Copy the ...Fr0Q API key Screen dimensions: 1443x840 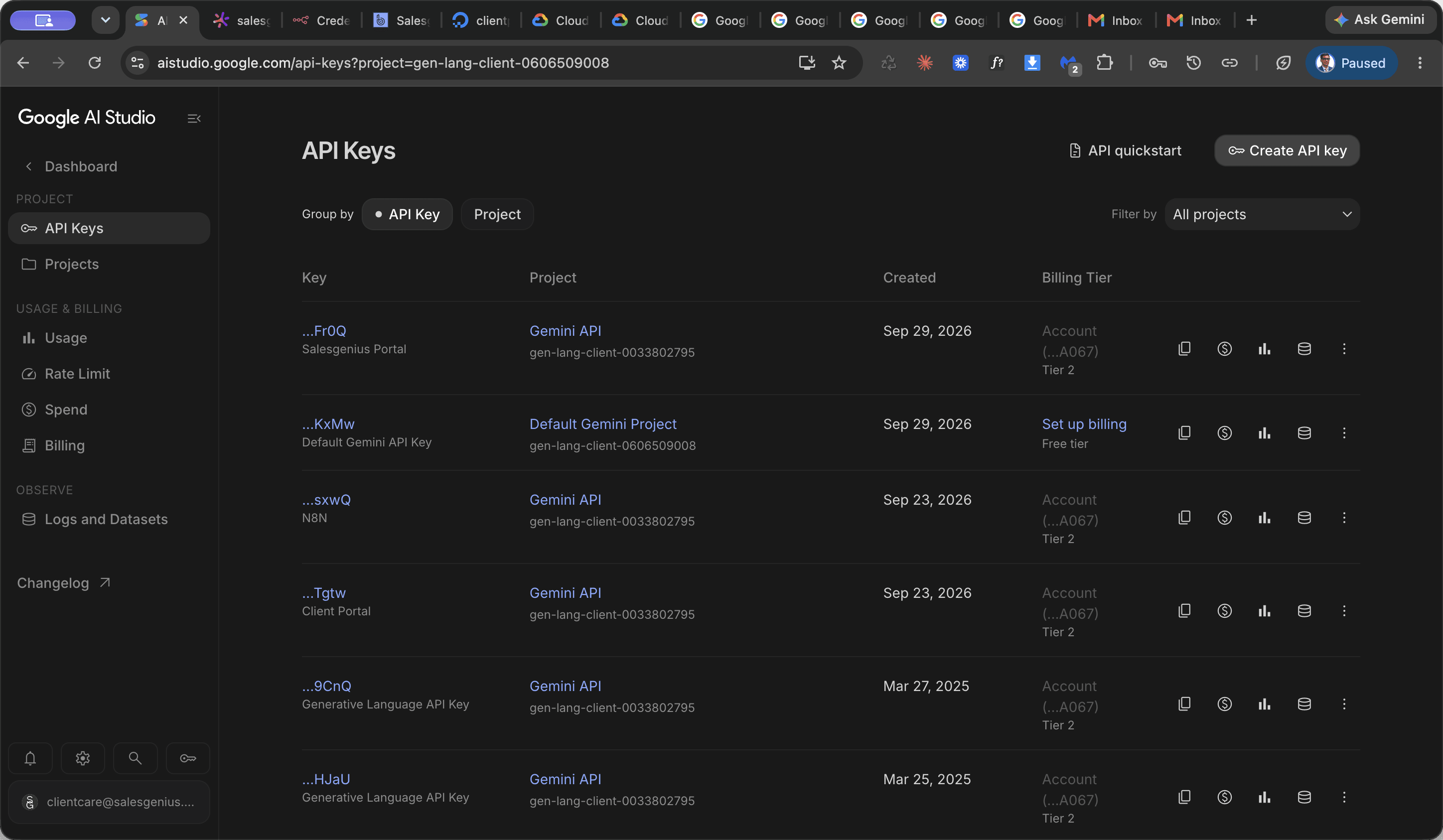coord(1184,349)
